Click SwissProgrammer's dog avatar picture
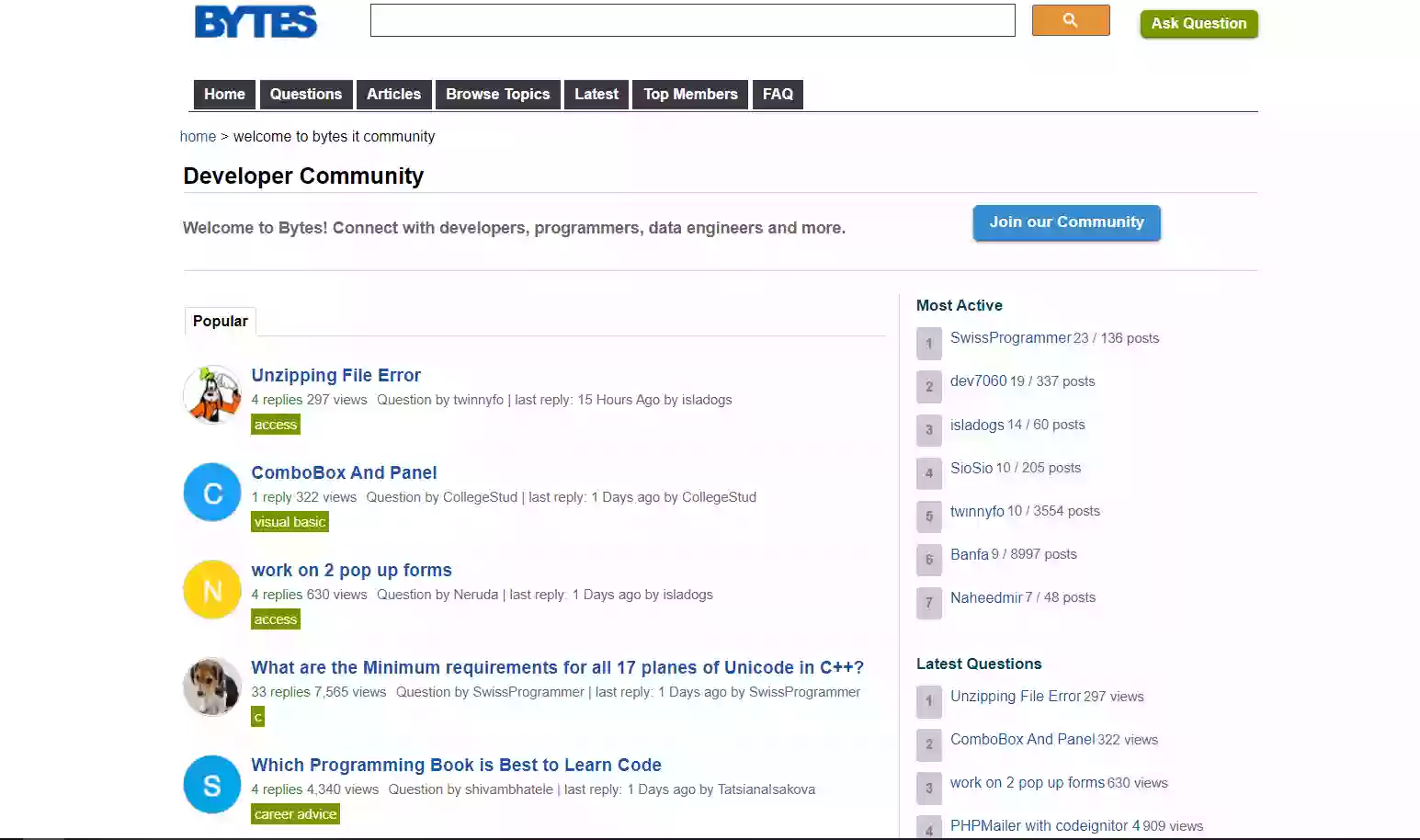This screenshot has height=840, width=1420. pos(212,687)
